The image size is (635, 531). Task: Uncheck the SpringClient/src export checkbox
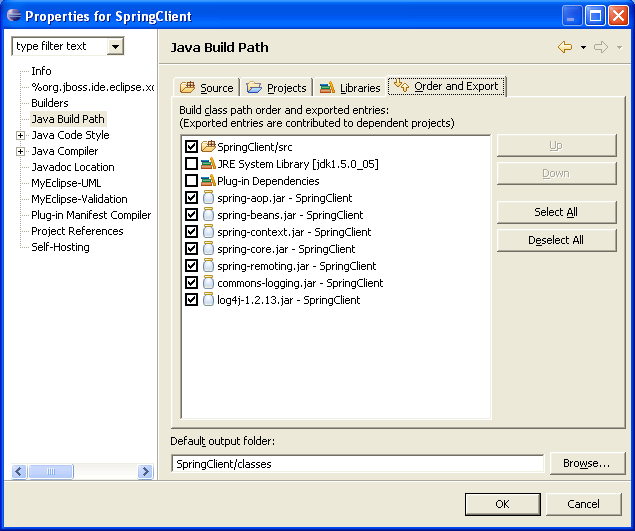click(191, 146)
